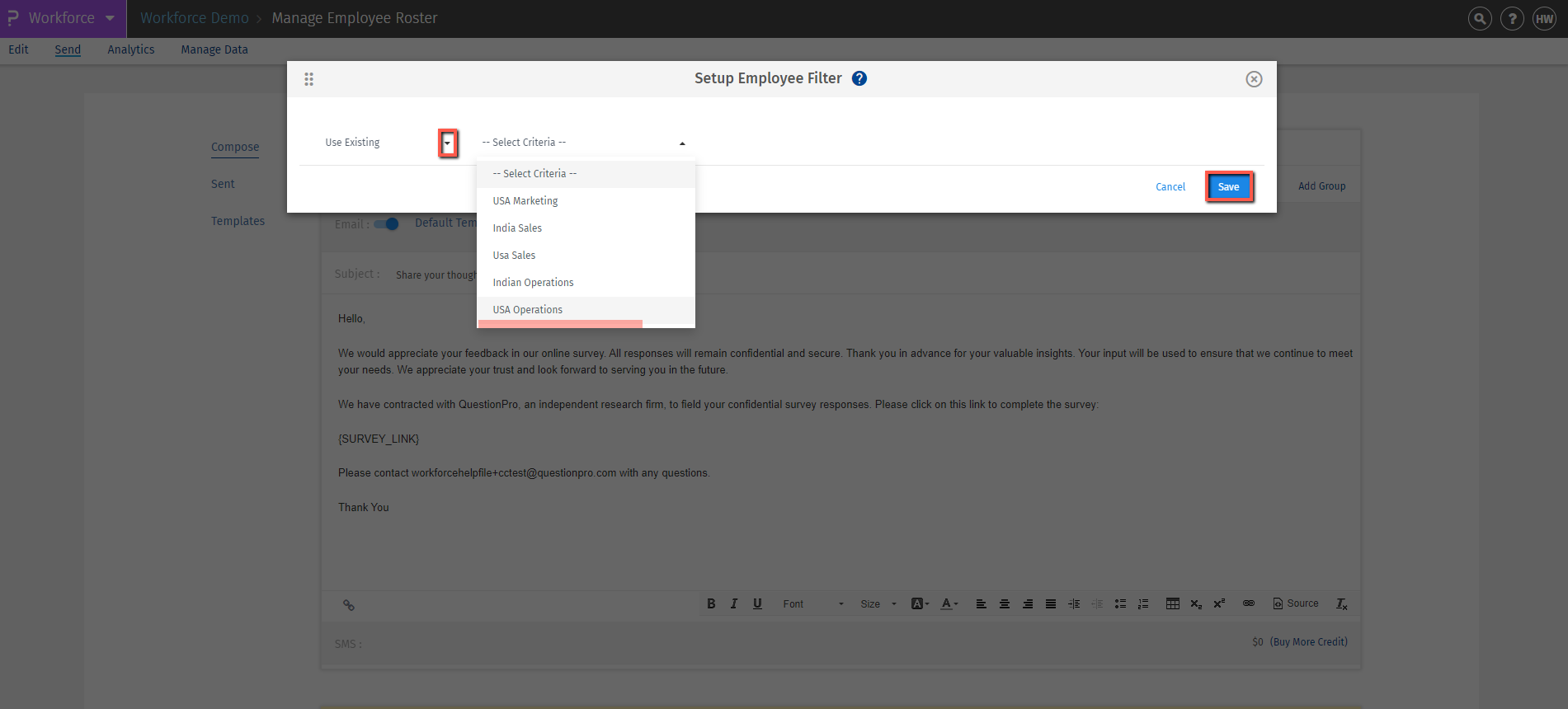1568x709 pixels.
Task: Cancel the employee filter setup
Action: coord(1170,187)
